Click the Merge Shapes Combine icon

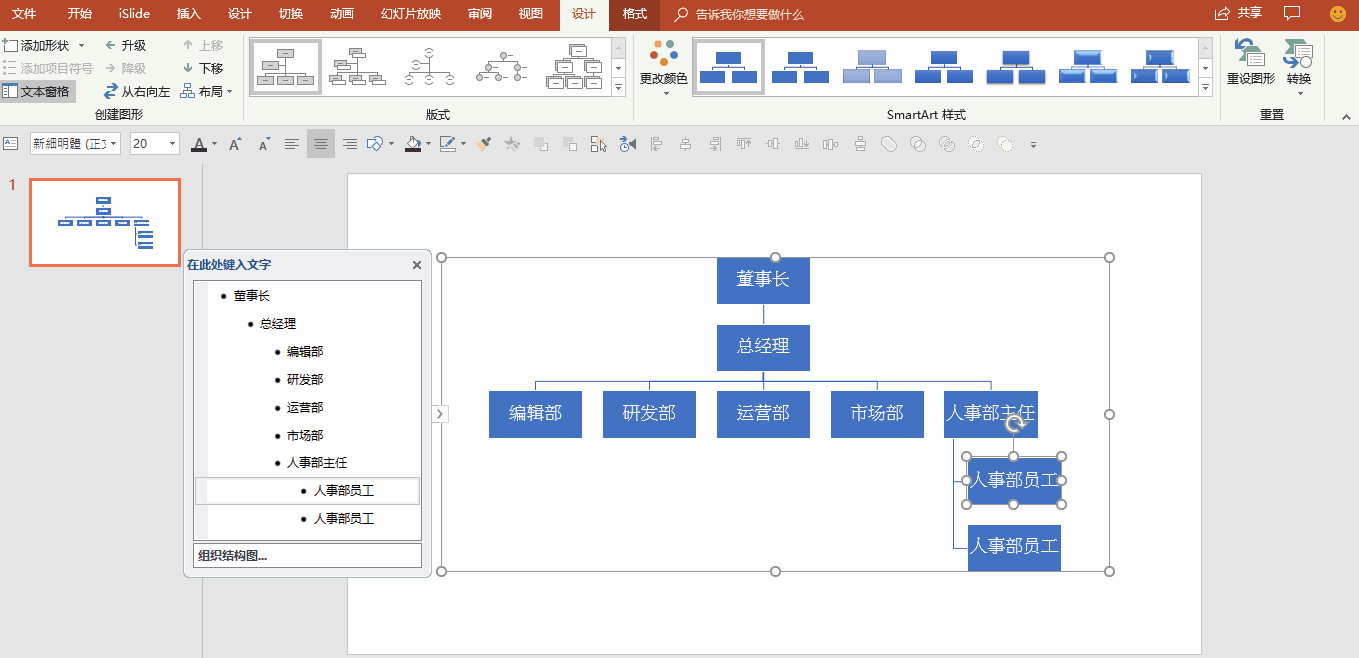[x=917, y=144]
